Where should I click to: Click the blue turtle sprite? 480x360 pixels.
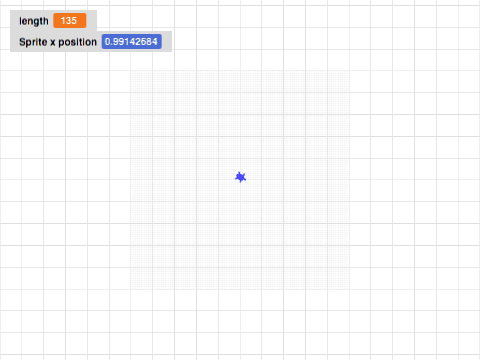[x=240, y=177]
